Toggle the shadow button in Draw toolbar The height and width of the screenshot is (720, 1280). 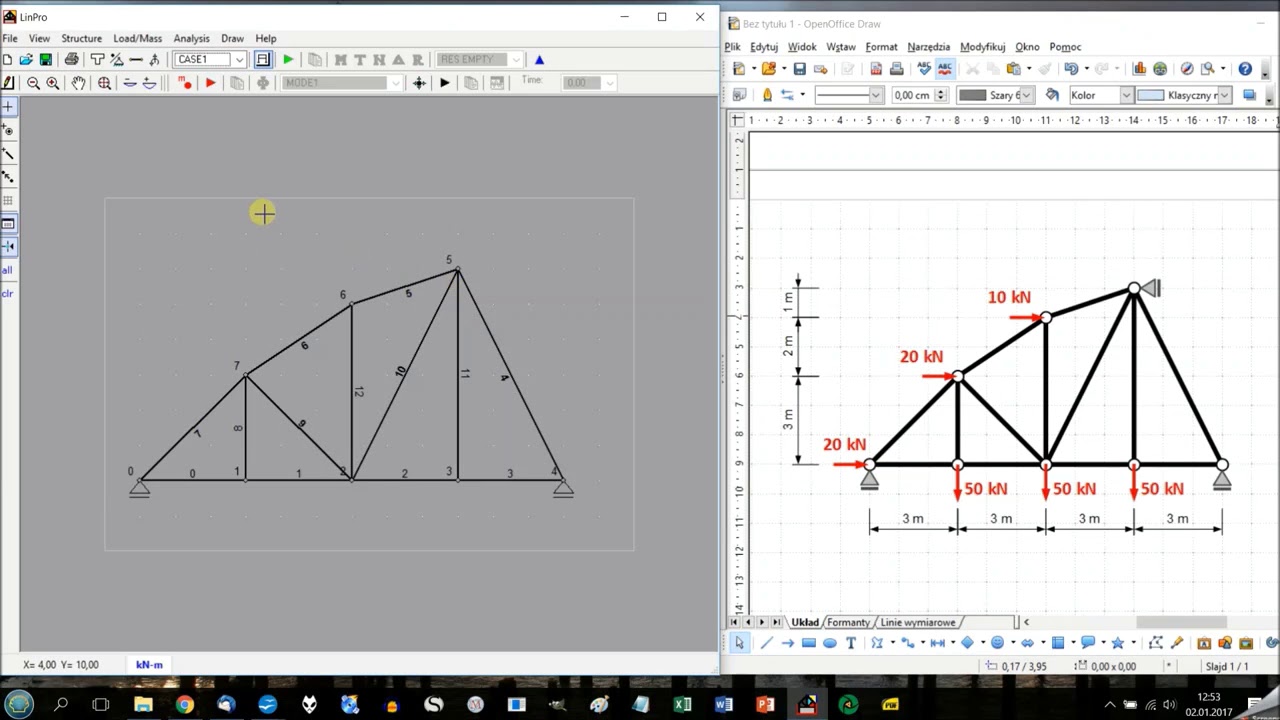pos(1249,95)
